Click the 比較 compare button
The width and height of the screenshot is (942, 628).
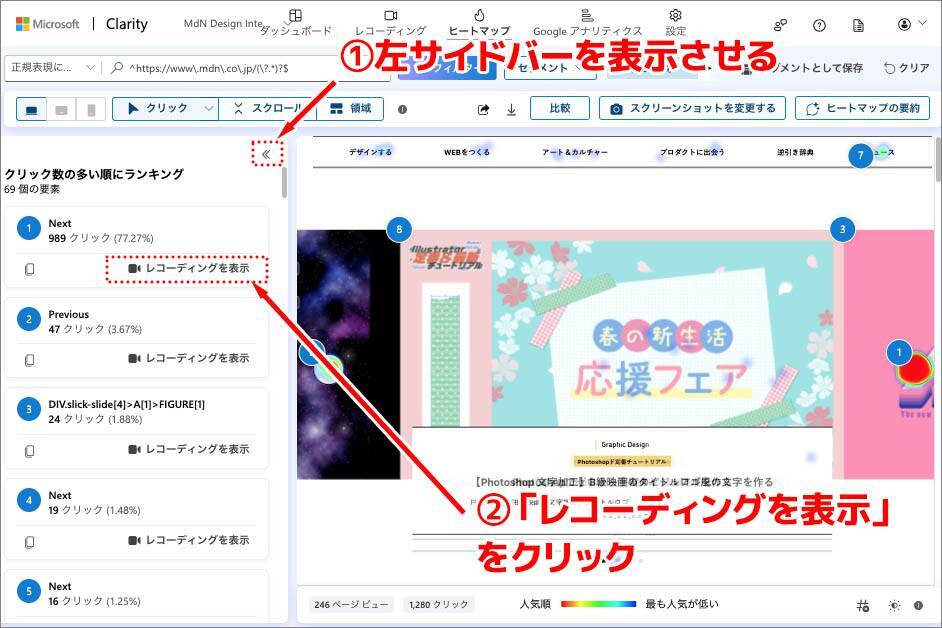(560, 108)
